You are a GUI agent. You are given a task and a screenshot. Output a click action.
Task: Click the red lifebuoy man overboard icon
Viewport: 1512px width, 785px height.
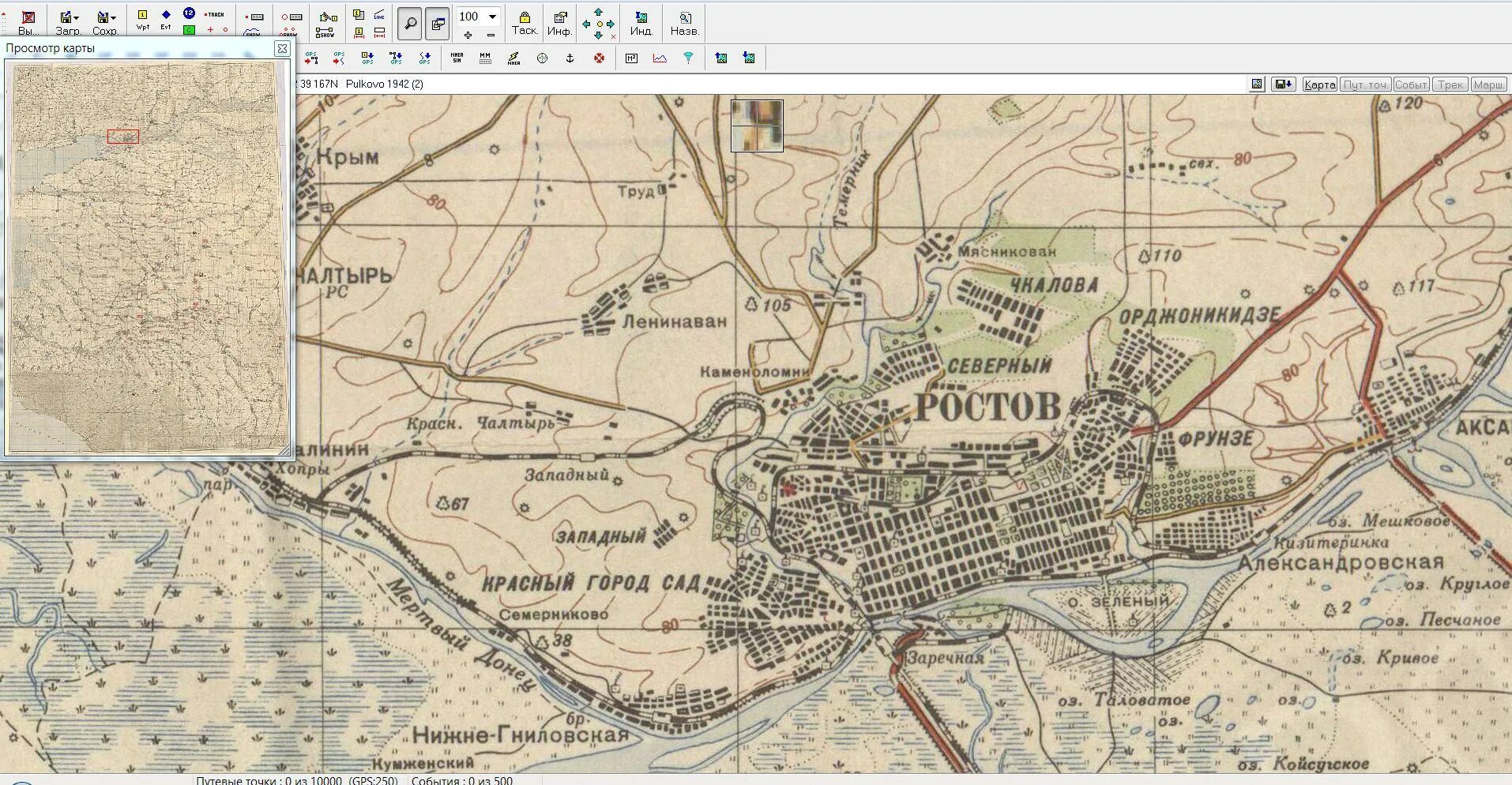[599, 58]
